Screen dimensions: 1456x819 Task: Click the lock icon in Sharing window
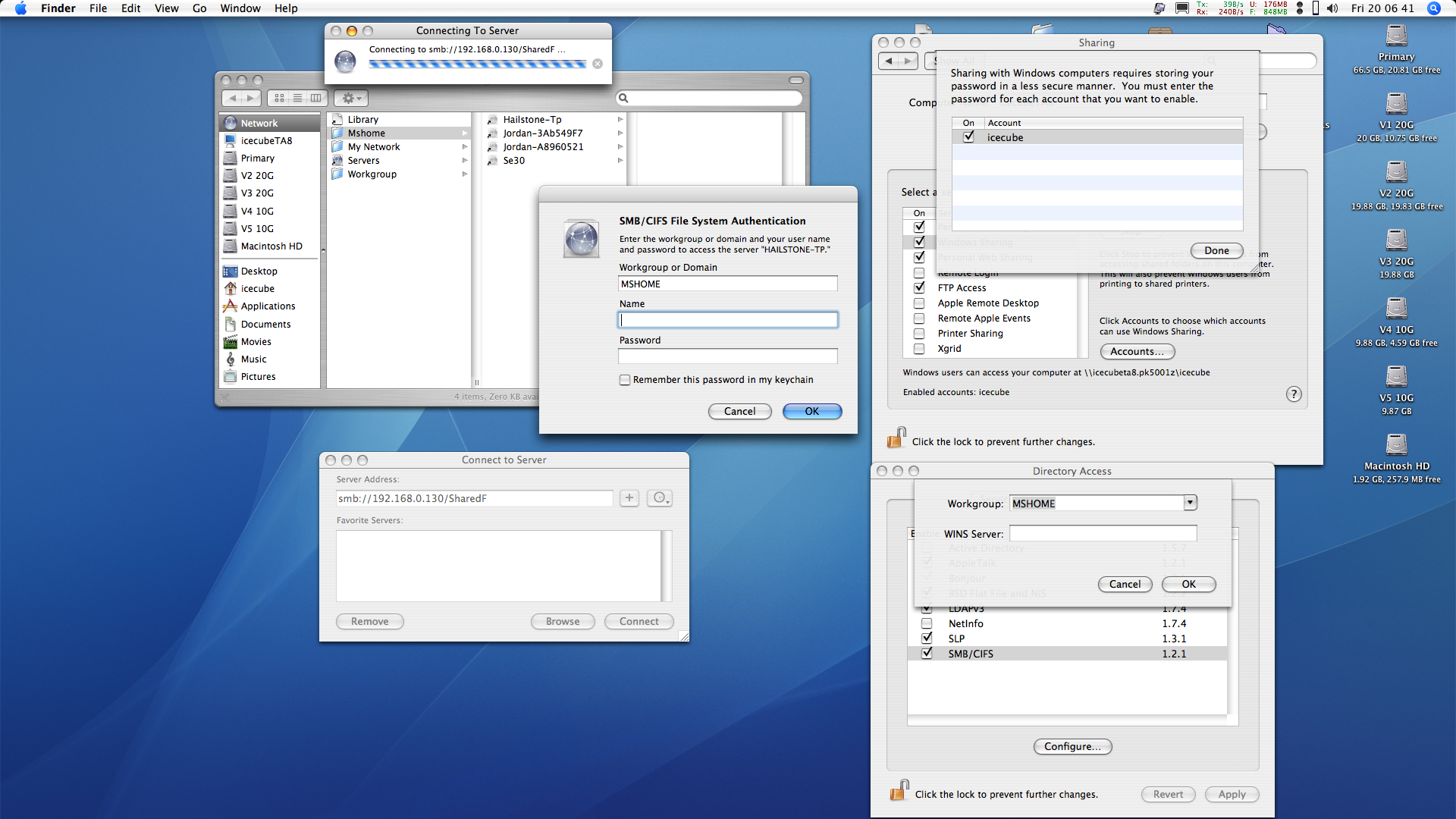896,438
